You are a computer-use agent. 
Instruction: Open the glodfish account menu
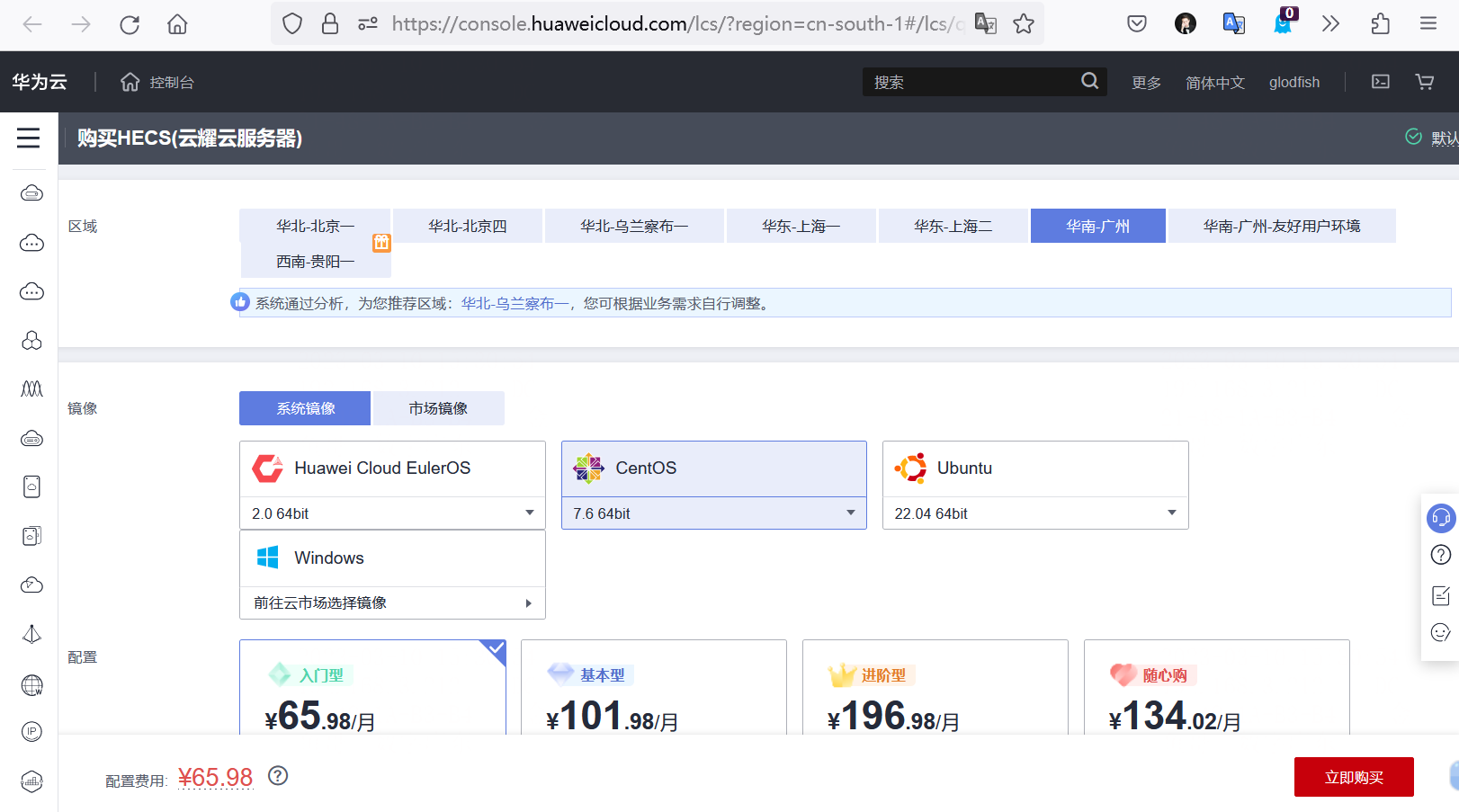click(1294, 83)
